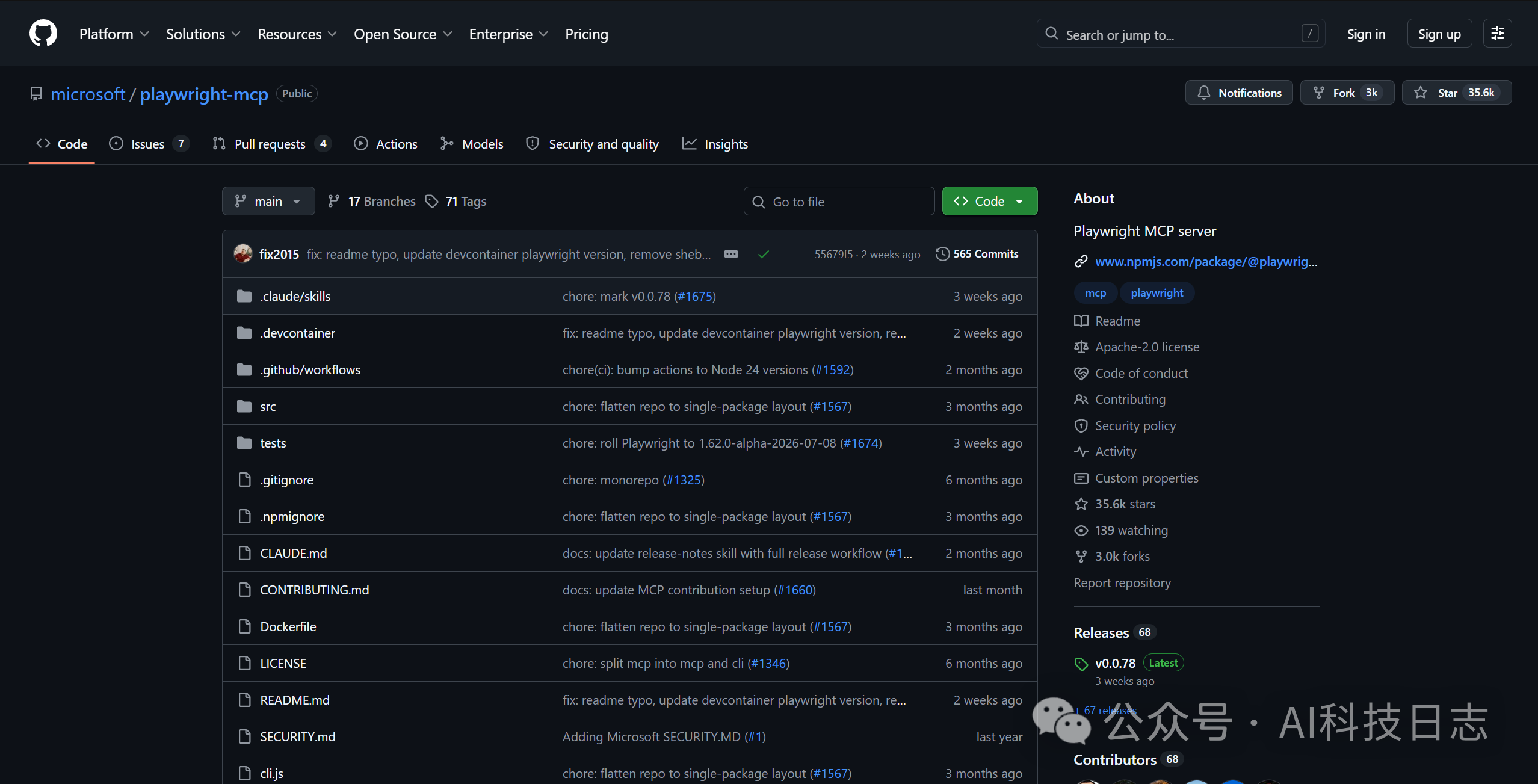Switch to the Pull requests tab
This screenshot has width=1538, height=784.
point(271,144)
